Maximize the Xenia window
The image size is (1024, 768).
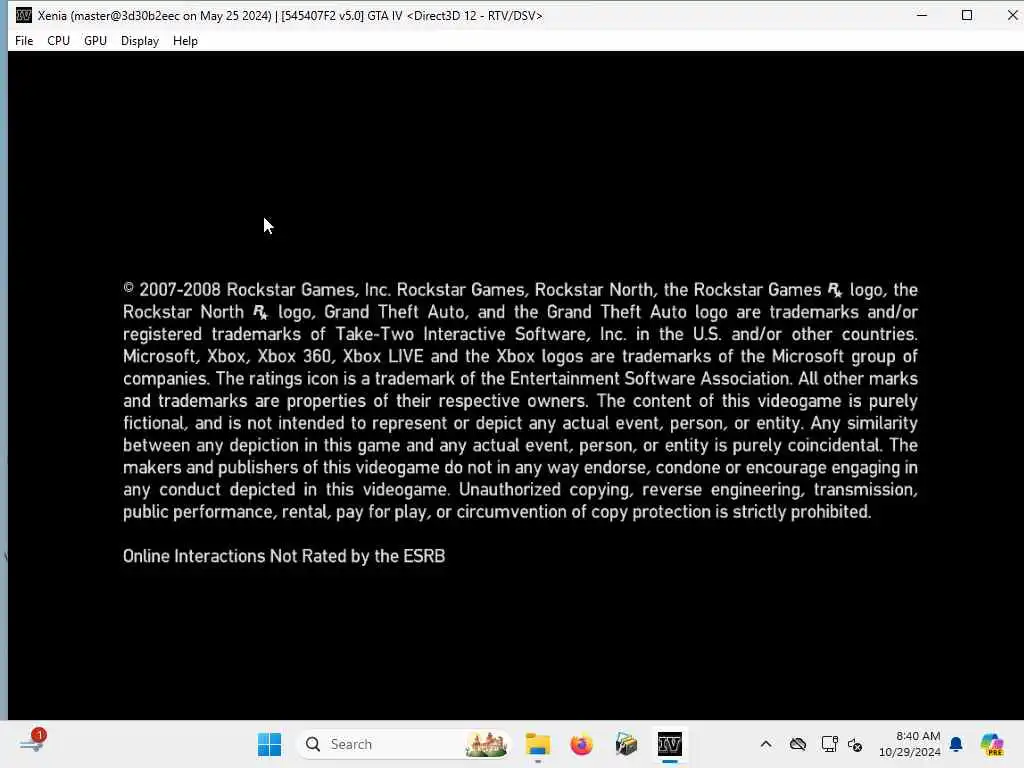tap(967, 15)
